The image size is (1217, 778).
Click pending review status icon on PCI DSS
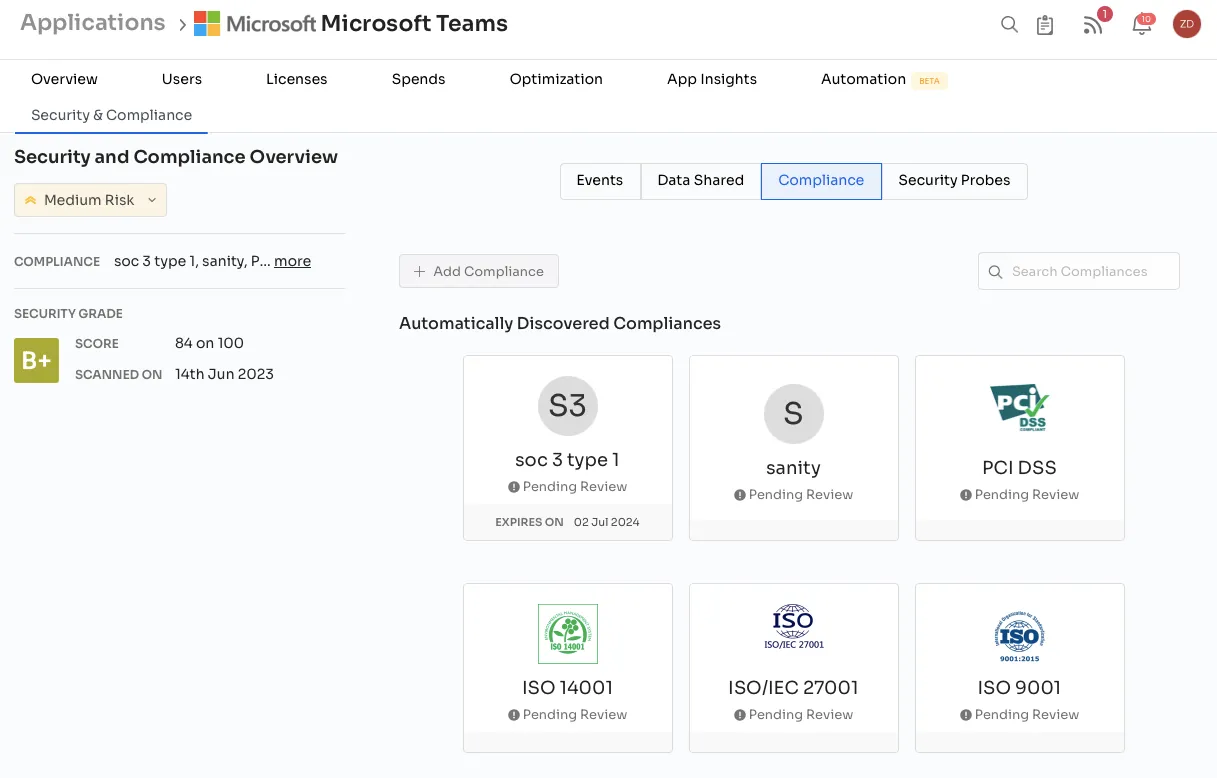coord(966,495)
